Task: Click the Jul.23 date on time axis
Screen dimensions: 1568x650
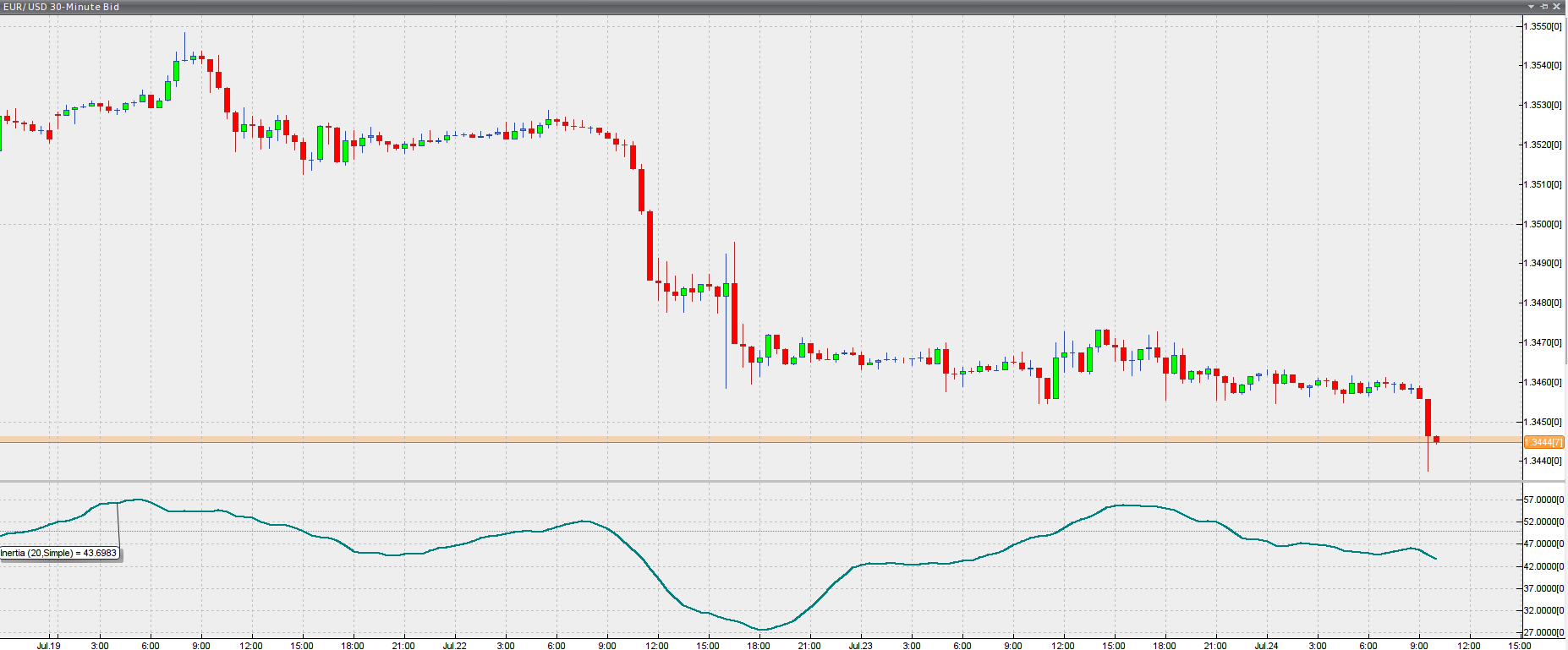Action: [860, 646]
